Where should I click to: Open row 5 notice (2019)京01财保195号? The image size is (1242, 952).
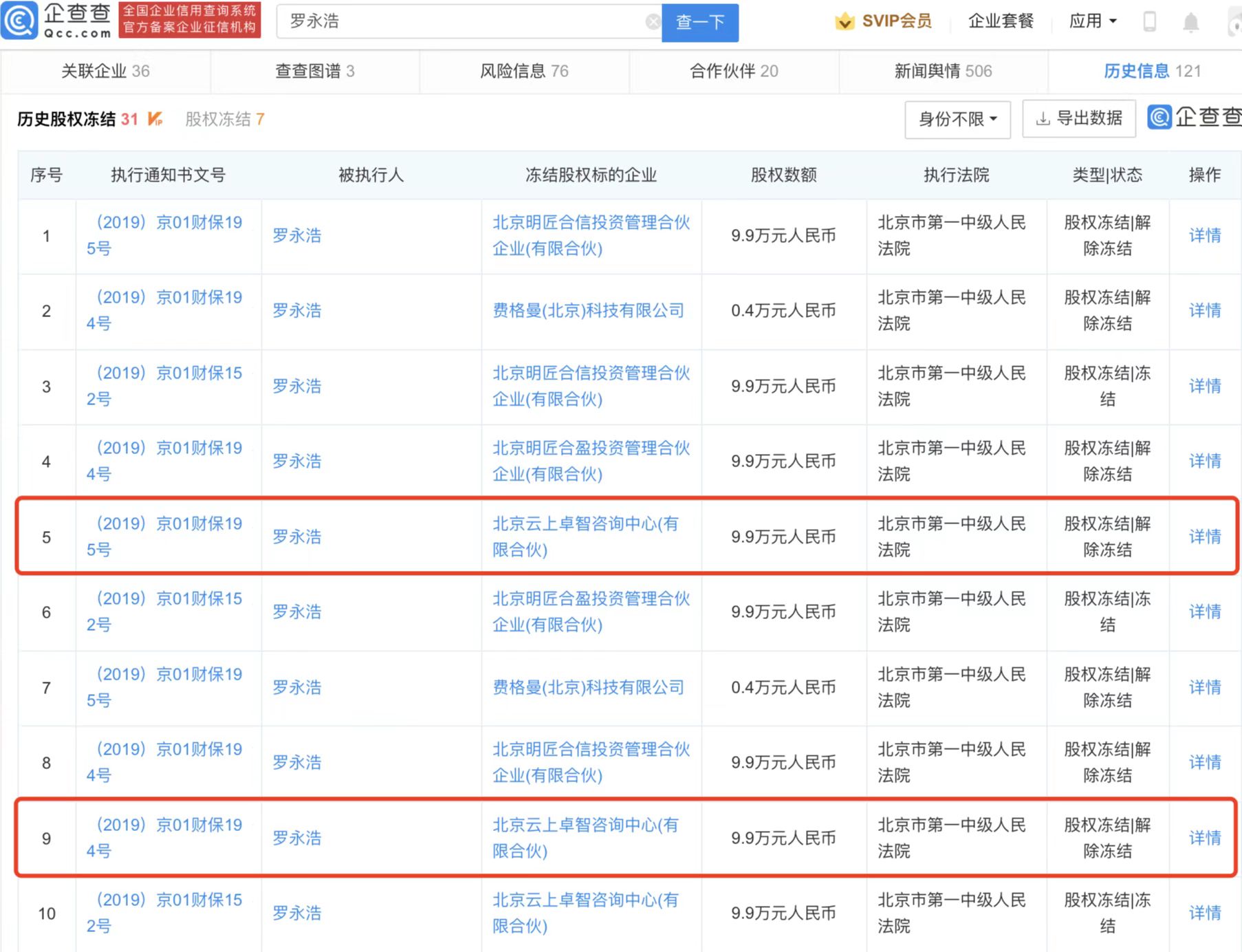pyautogui.click(x=164, y=537)
